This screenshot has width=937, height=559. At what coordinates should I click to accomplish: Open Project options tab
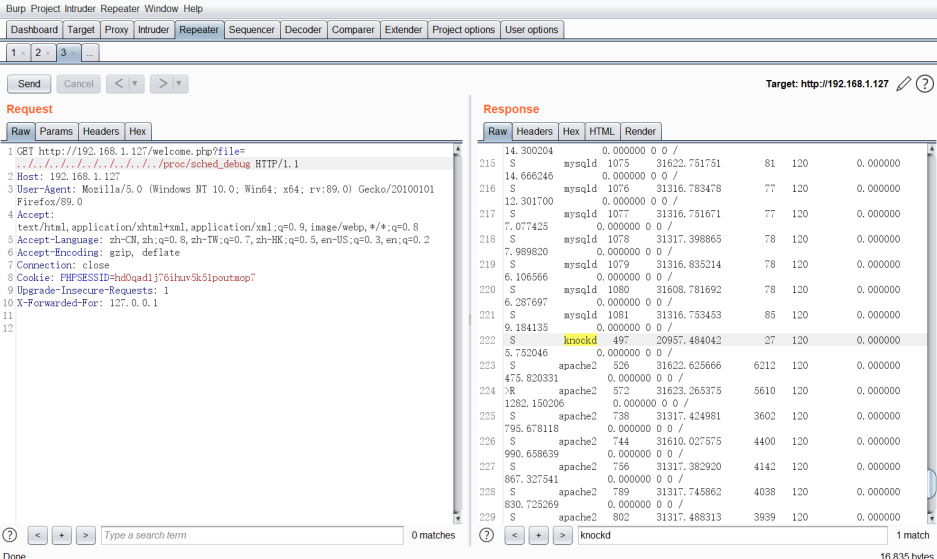tap(464, 29)
